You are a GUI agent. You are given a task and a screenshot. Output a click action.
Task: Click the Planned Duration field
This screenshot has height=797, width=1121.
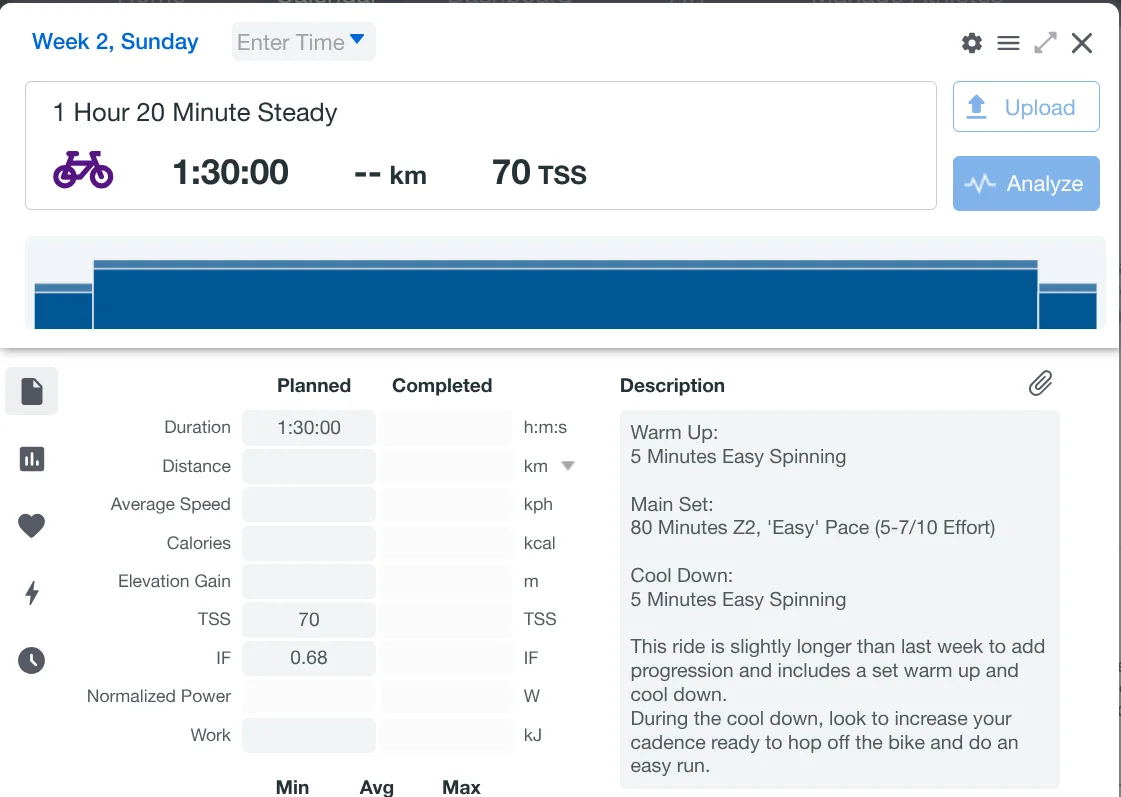[309, 428]
